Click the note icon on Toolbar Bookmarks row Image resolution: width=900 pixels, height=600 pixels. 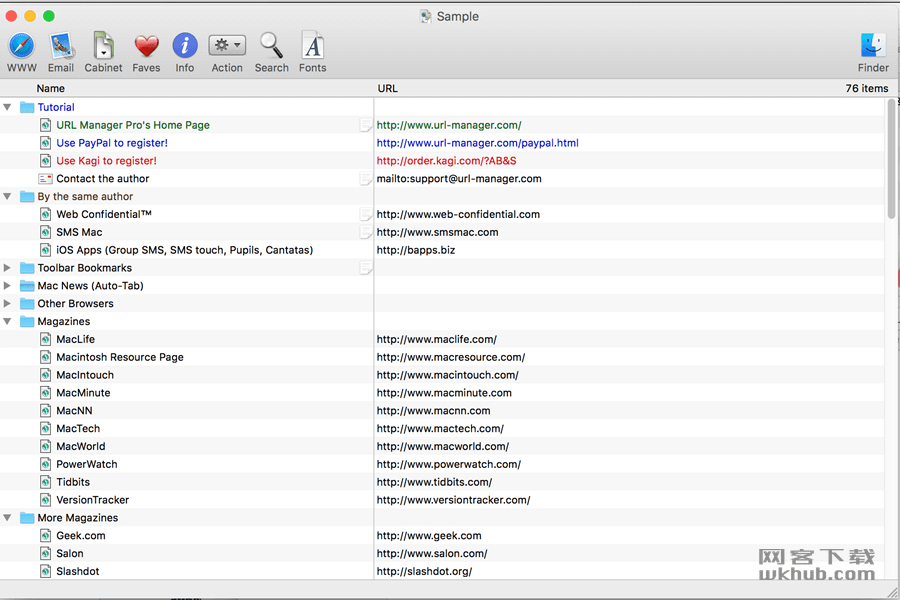point(366,268)
